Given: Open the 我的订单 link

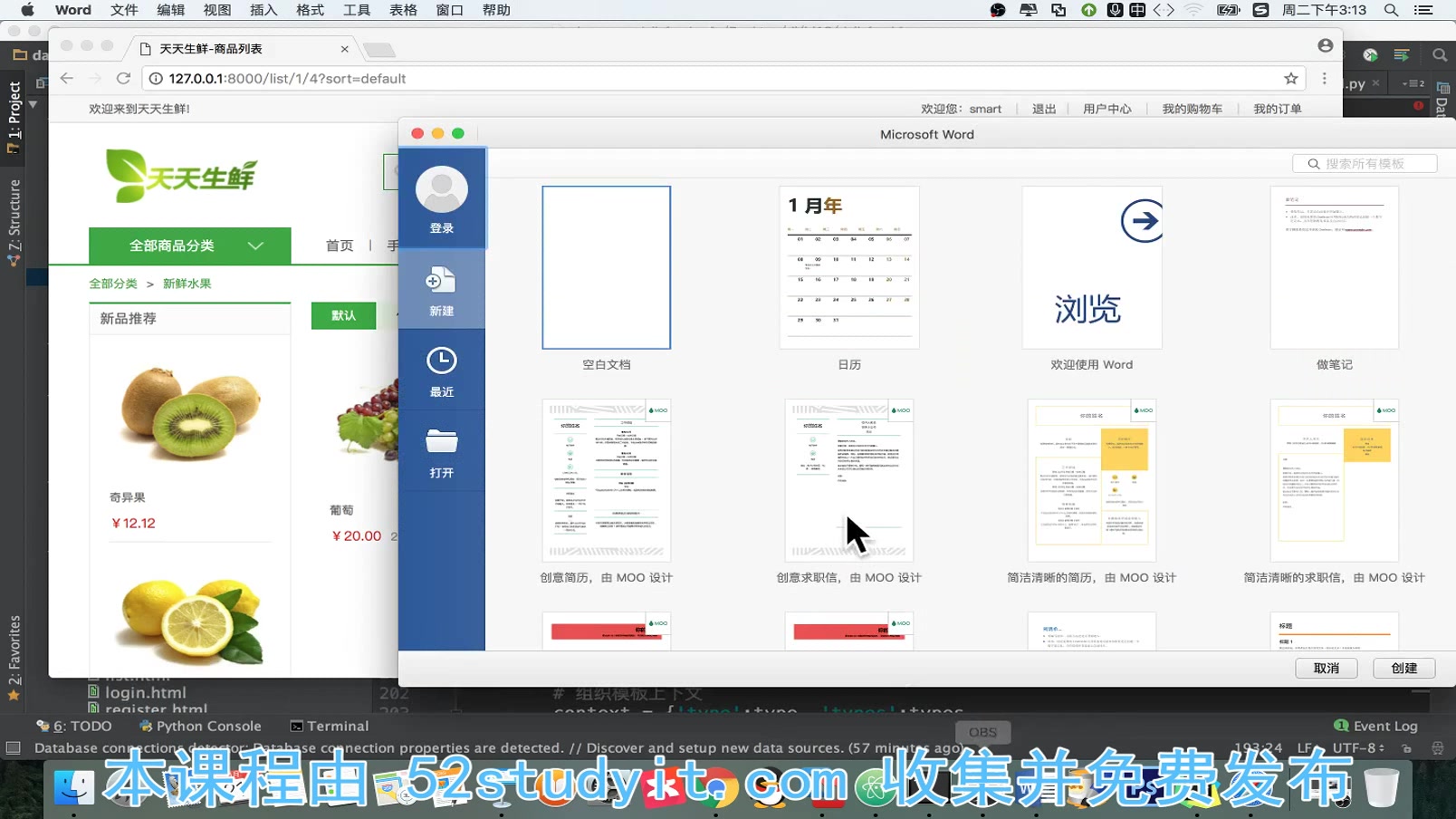Looking at the screenshot, I should click(x=1278, y=109).
